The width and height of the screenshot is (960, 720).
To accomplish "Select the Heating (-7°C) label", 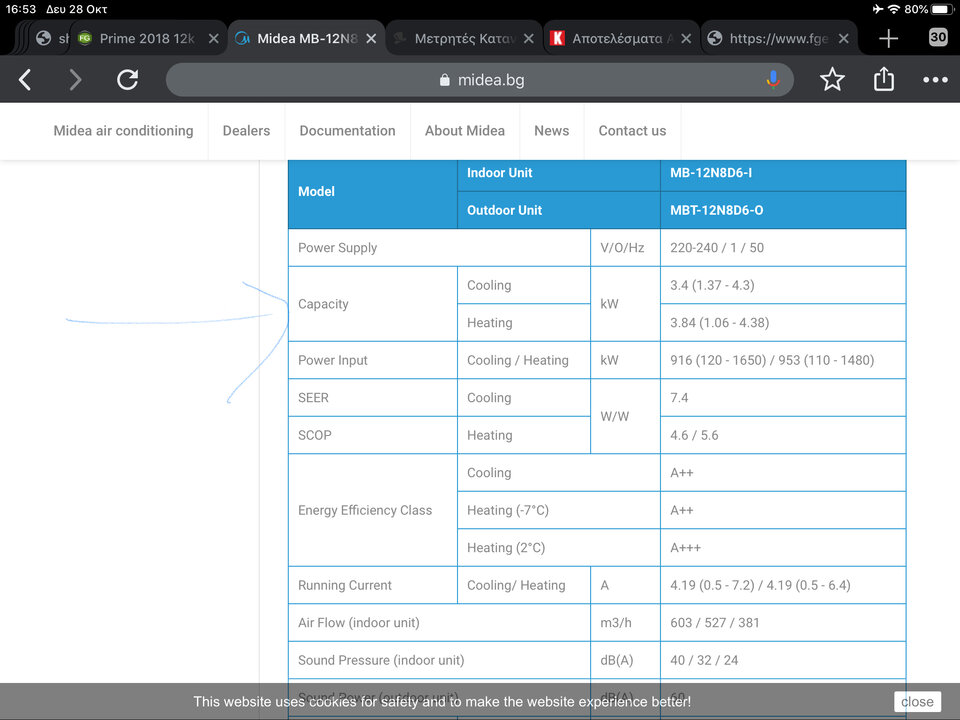I will click(x=508, y=510).
